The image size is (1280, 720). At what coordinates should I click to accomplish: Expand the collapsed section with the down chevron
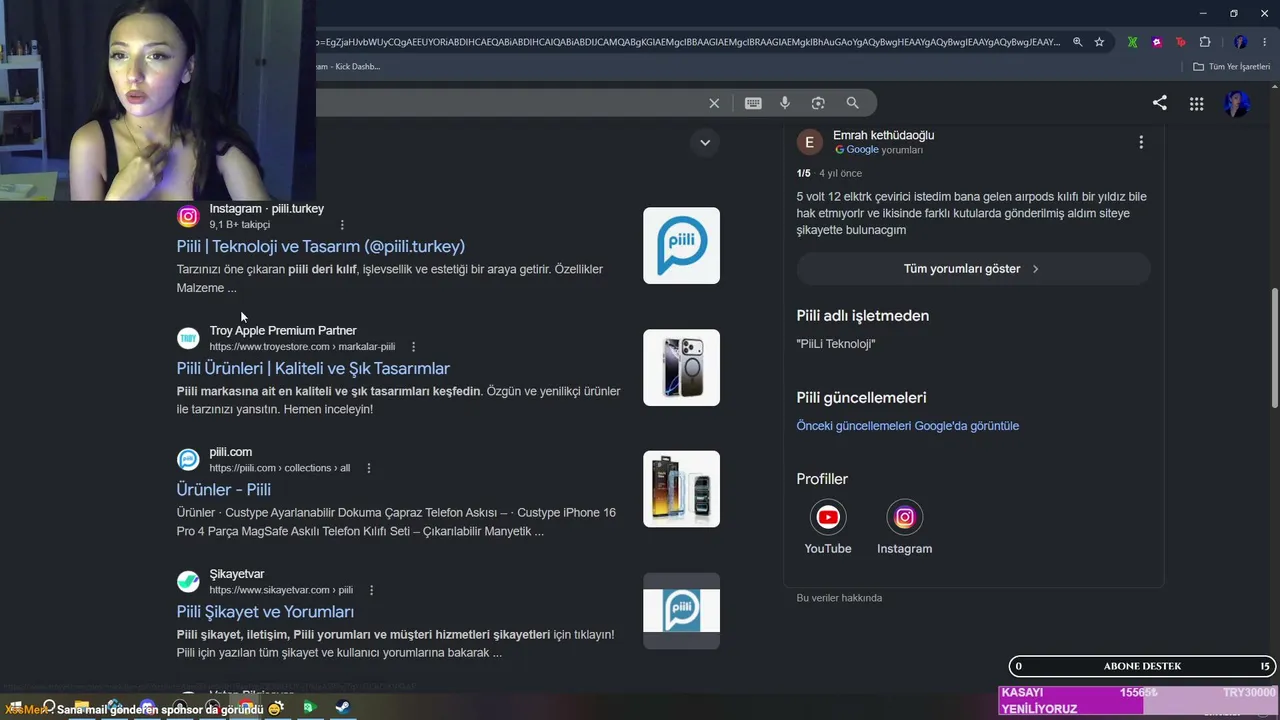tap(705, 142)
